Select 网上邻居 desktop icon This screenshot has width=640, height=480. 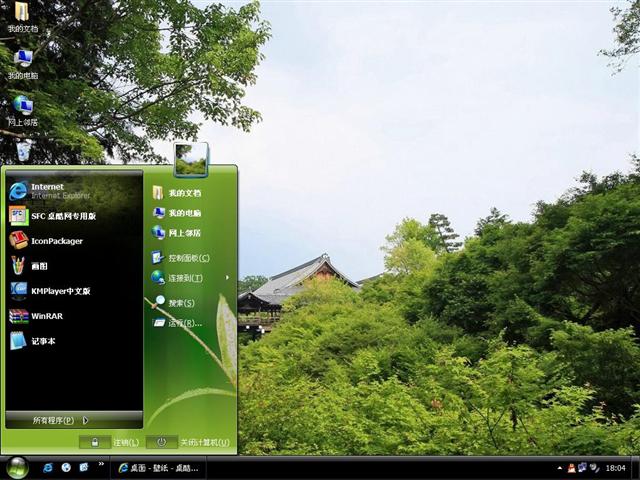23,111
